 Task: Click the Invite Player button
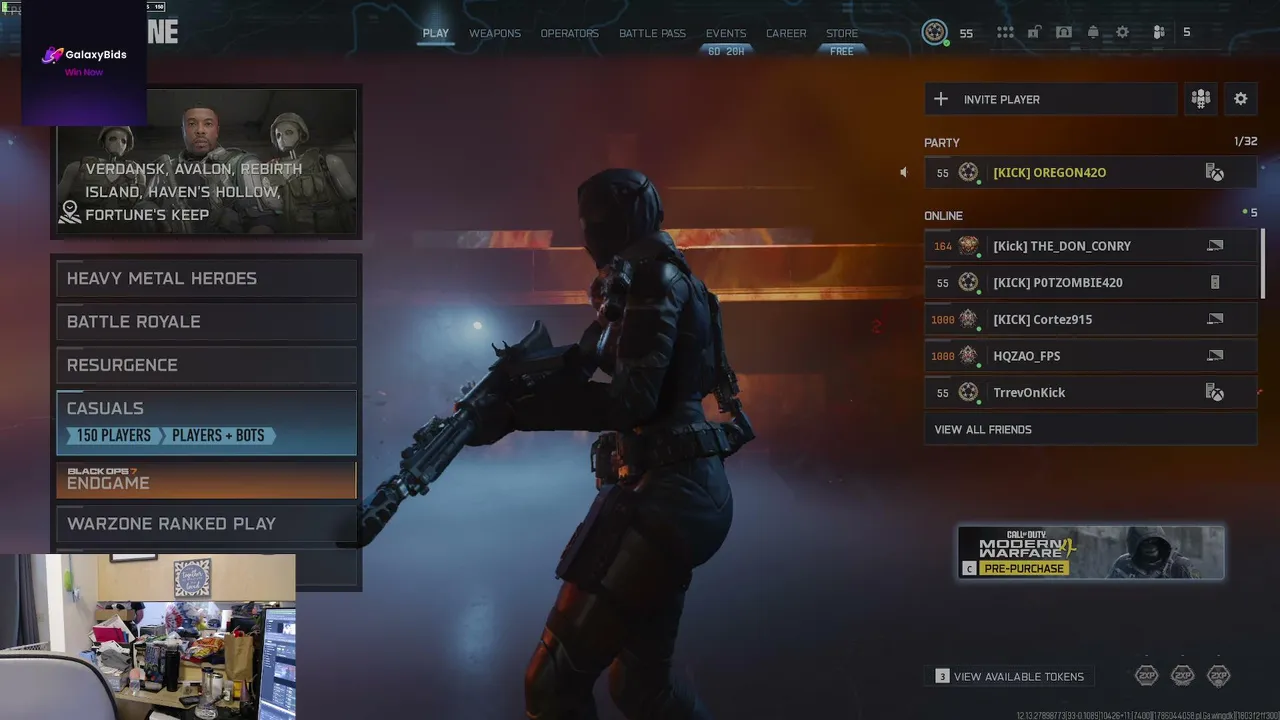coord(1051,99)
